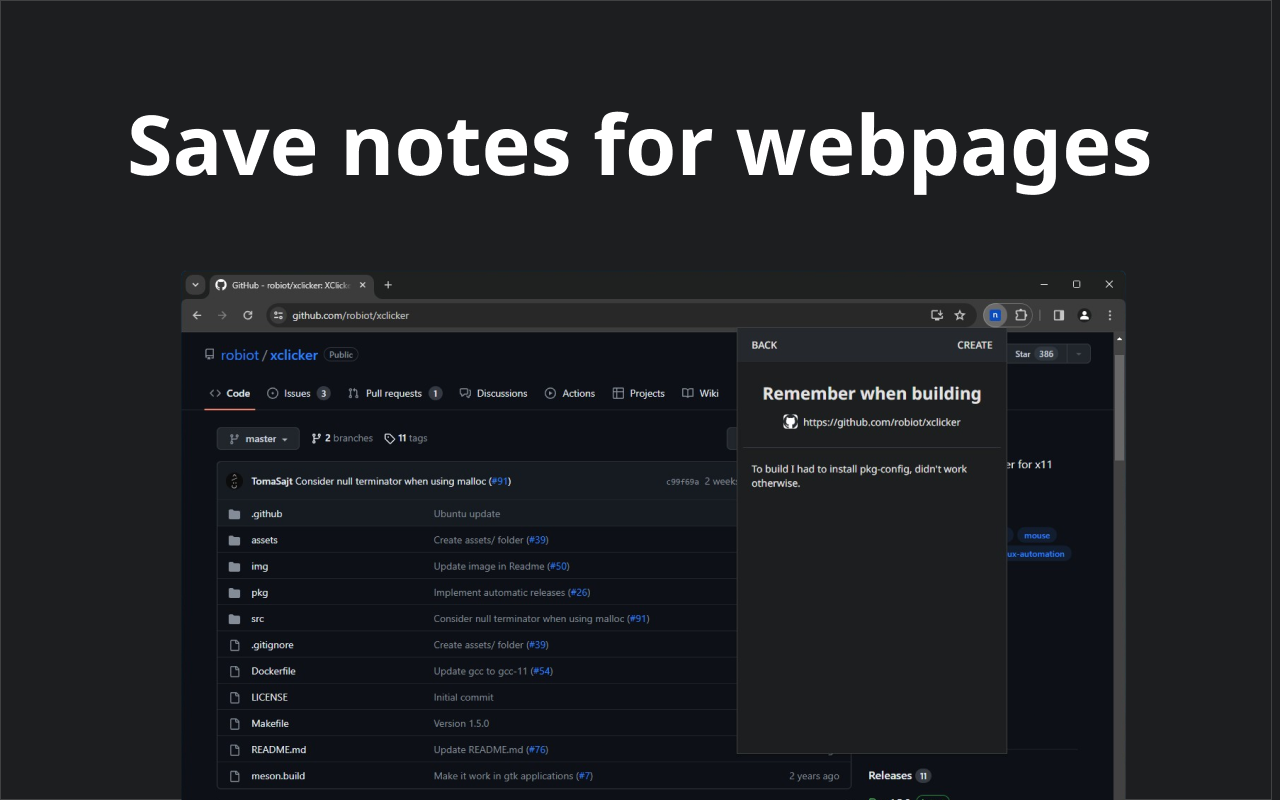
Task: Expand the master branch dropdown
Action: pos(258,439)
